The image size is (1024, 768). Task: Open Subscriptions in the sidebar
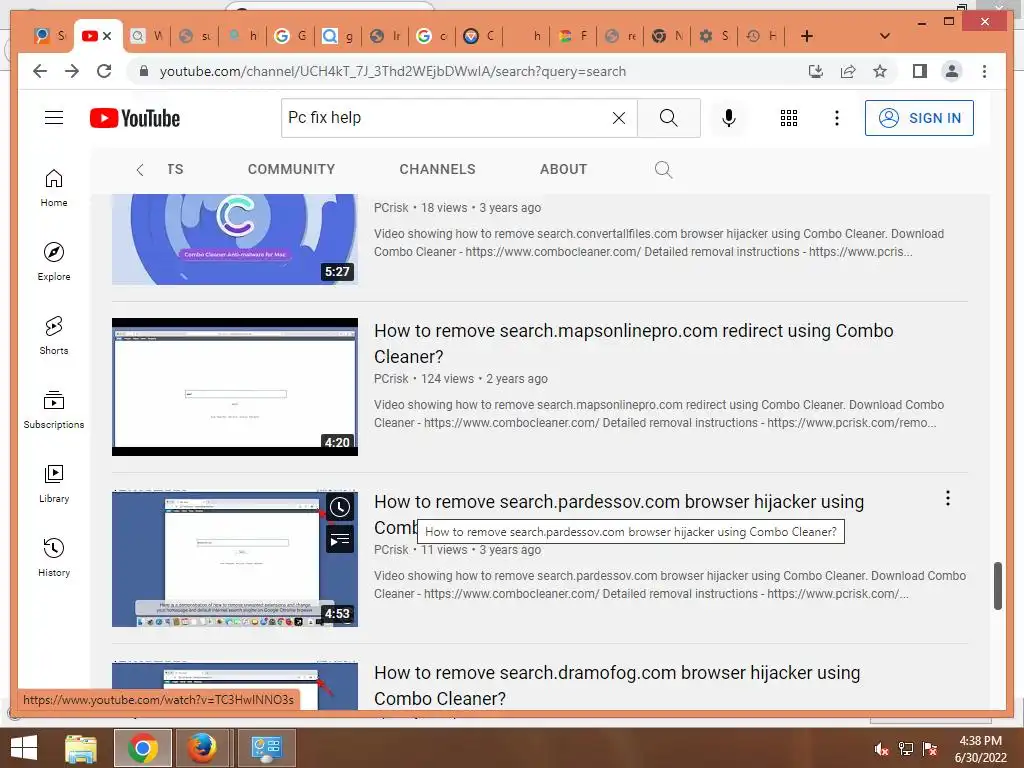pos(54,409)
